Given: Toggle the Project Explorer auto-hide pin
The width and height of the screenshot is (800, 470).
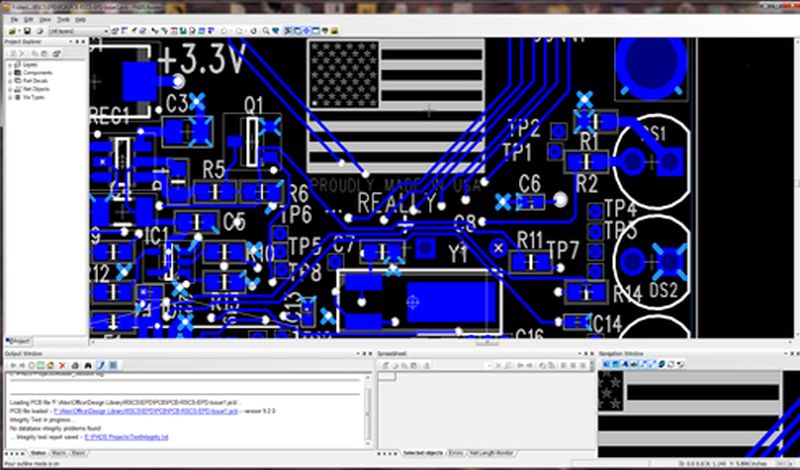Looking at the screenshot, I should tap(77, 42).
